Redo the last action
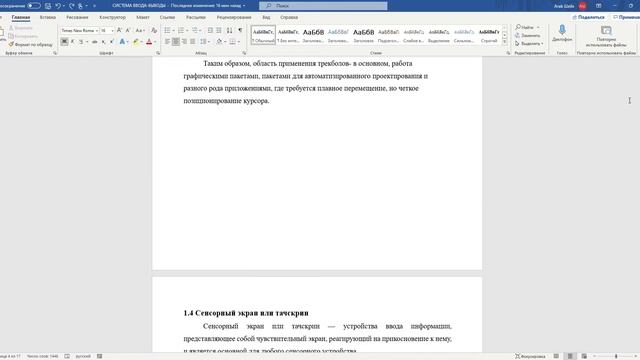 coord(72,6)
